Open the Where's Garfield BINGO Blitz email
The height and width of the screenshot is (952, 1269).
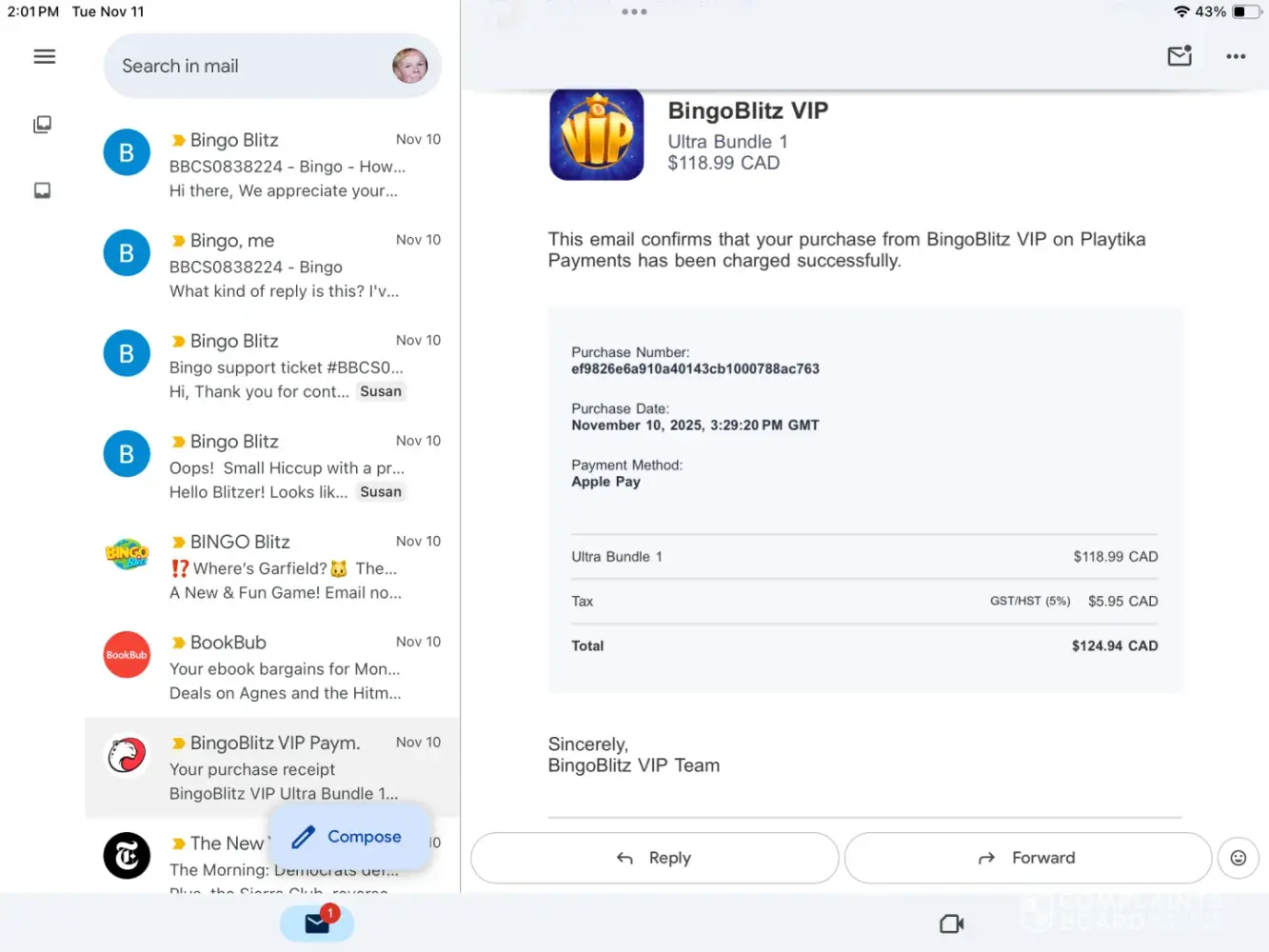coord(286,567)
